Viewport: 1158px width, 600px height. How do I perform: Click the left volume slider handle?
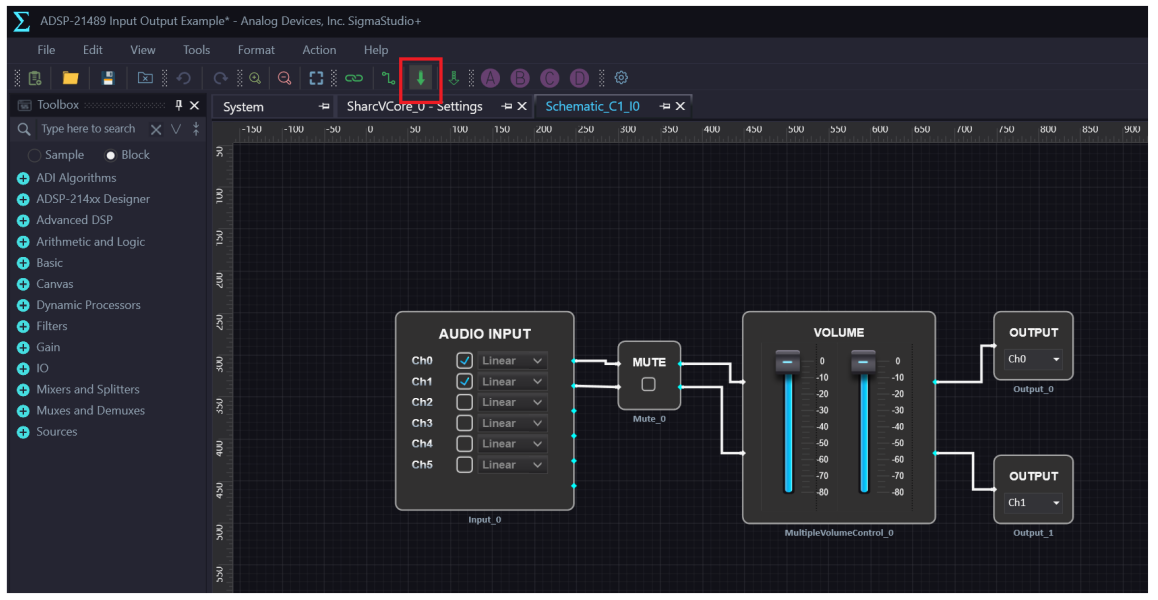(x=787, y=362)
